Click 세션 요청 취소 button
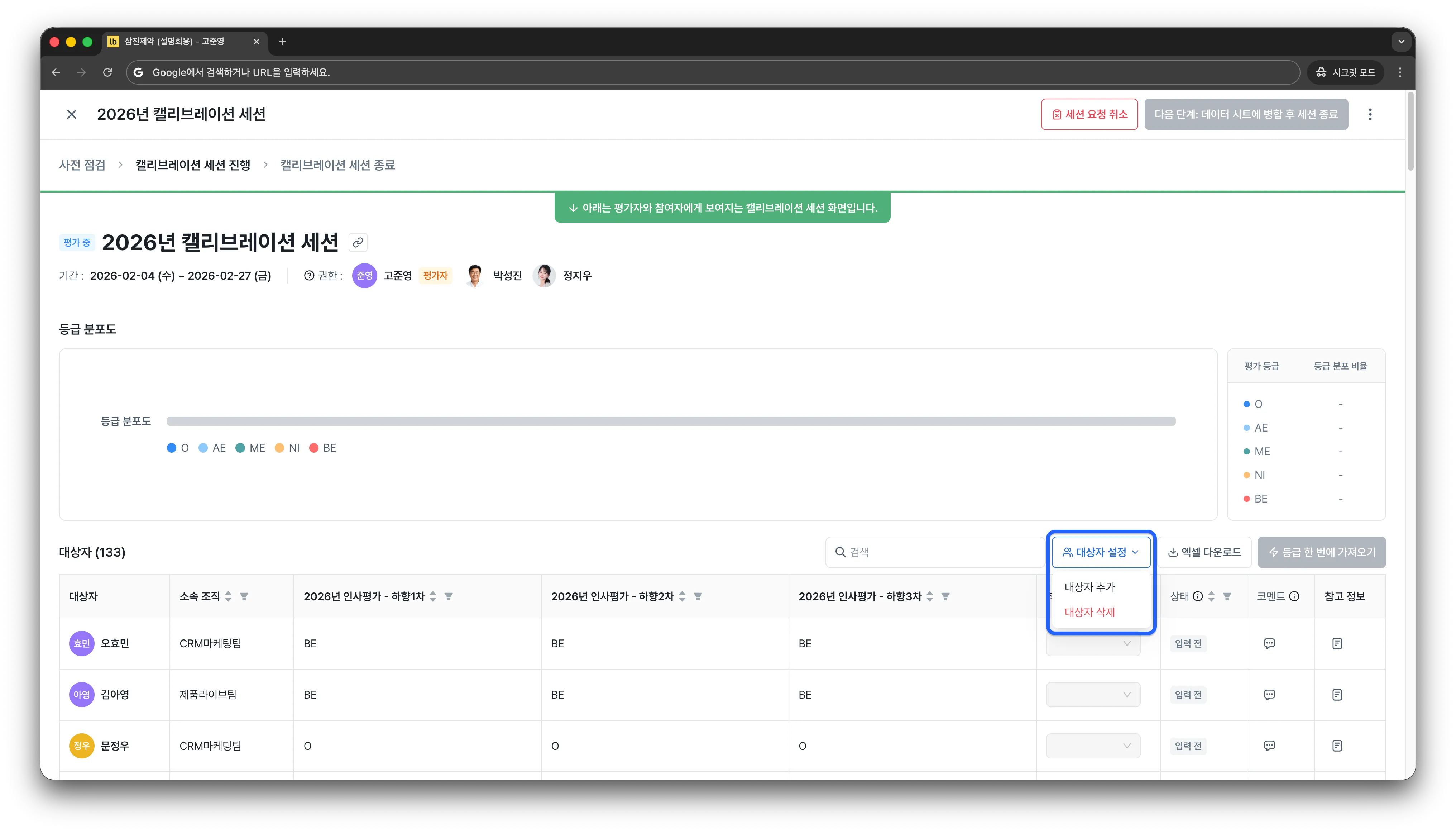This screenshot has height=833, width=1456. (1089, 114)
